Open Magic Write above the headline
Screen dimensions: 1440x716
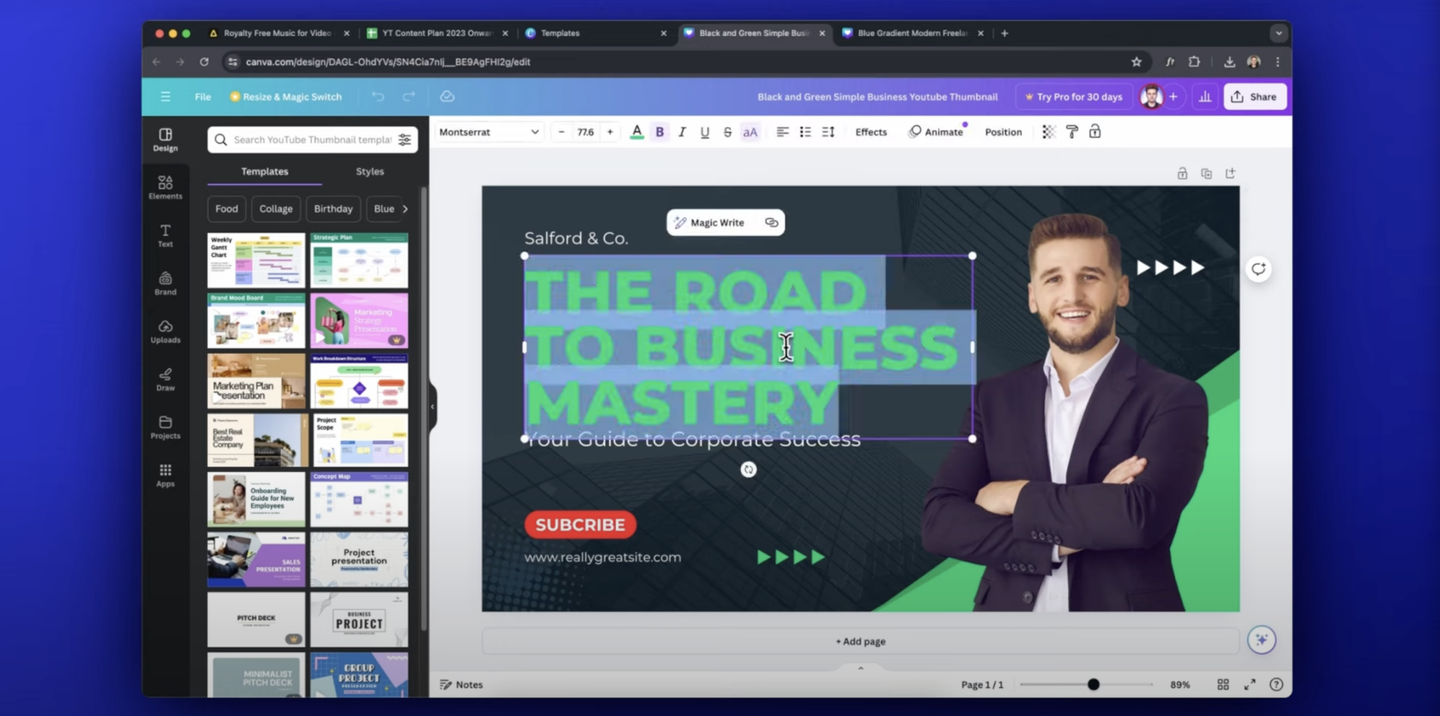[x=714, y=222]
